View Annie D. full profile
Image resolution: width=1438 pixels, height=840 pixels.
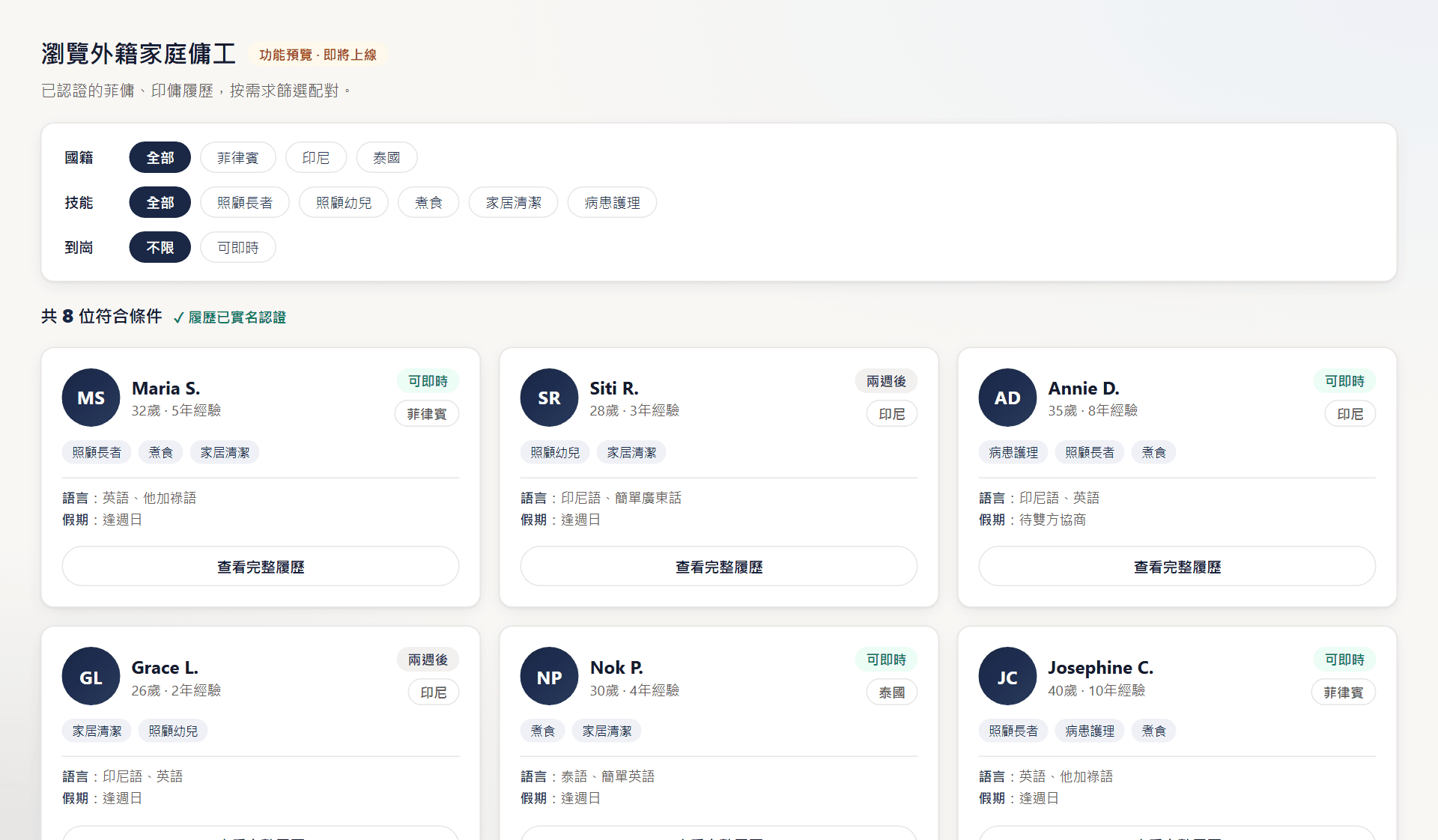click(1177, 567)
